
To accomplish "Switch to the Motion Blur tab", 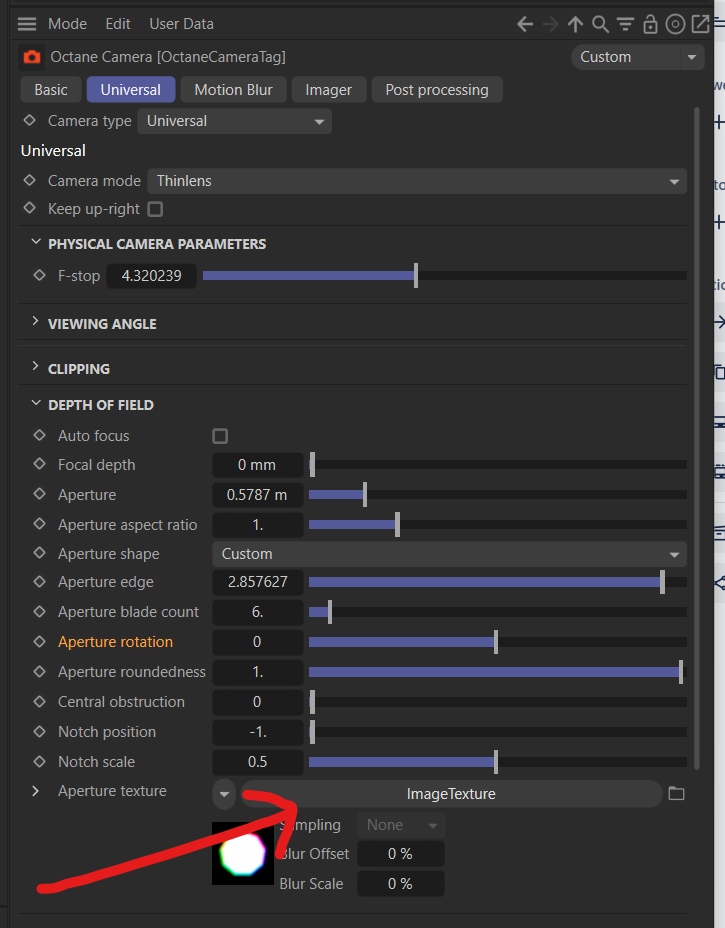I will coord(233,90).
